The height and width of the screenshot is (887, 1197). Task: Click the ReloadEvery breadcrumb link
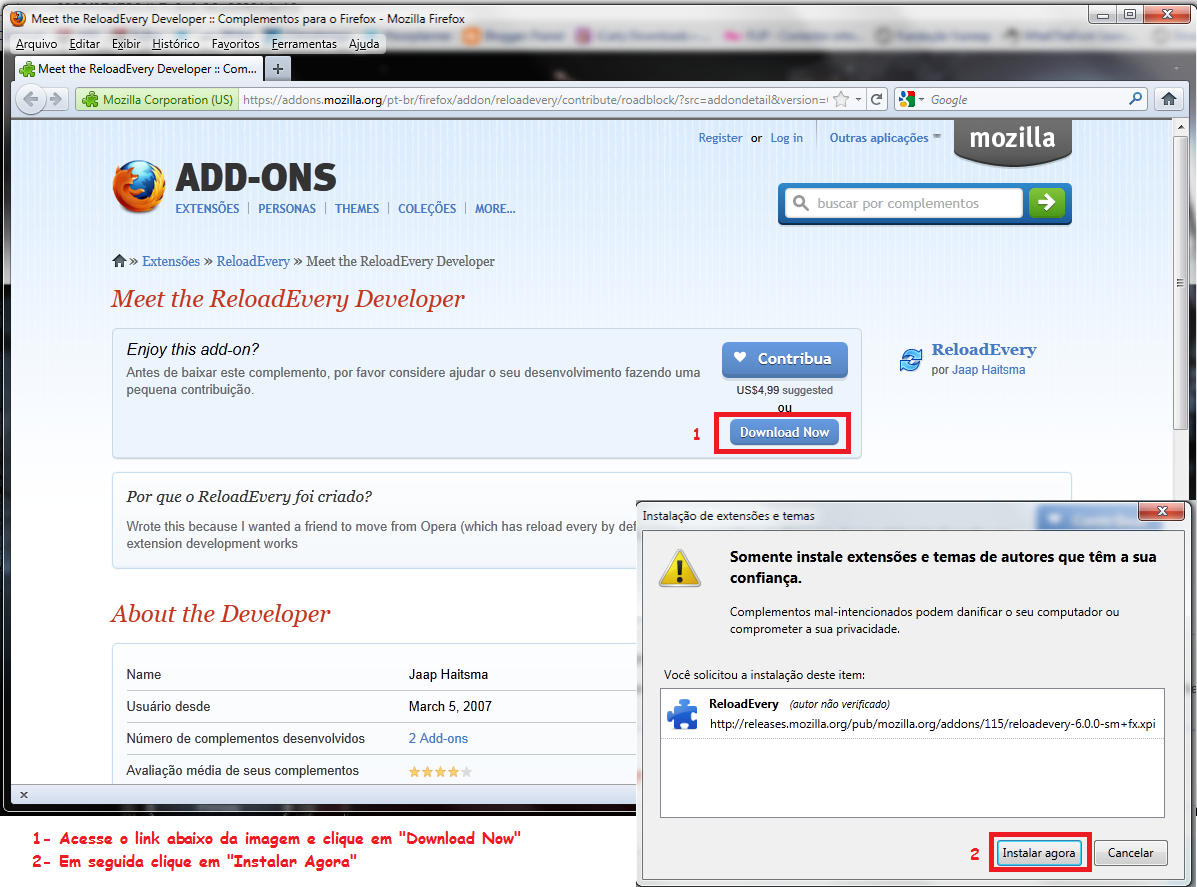click(253, 261)
